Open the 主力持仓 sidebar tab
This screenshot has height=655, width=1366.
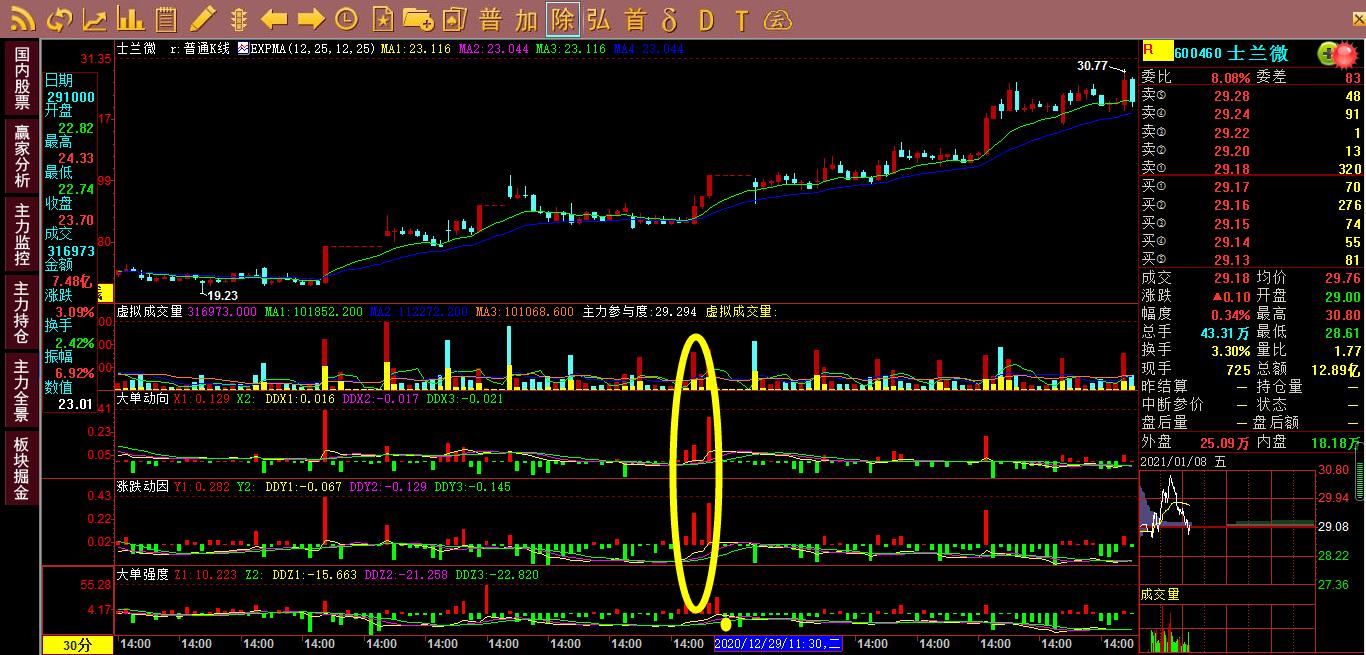pos(22,311)
